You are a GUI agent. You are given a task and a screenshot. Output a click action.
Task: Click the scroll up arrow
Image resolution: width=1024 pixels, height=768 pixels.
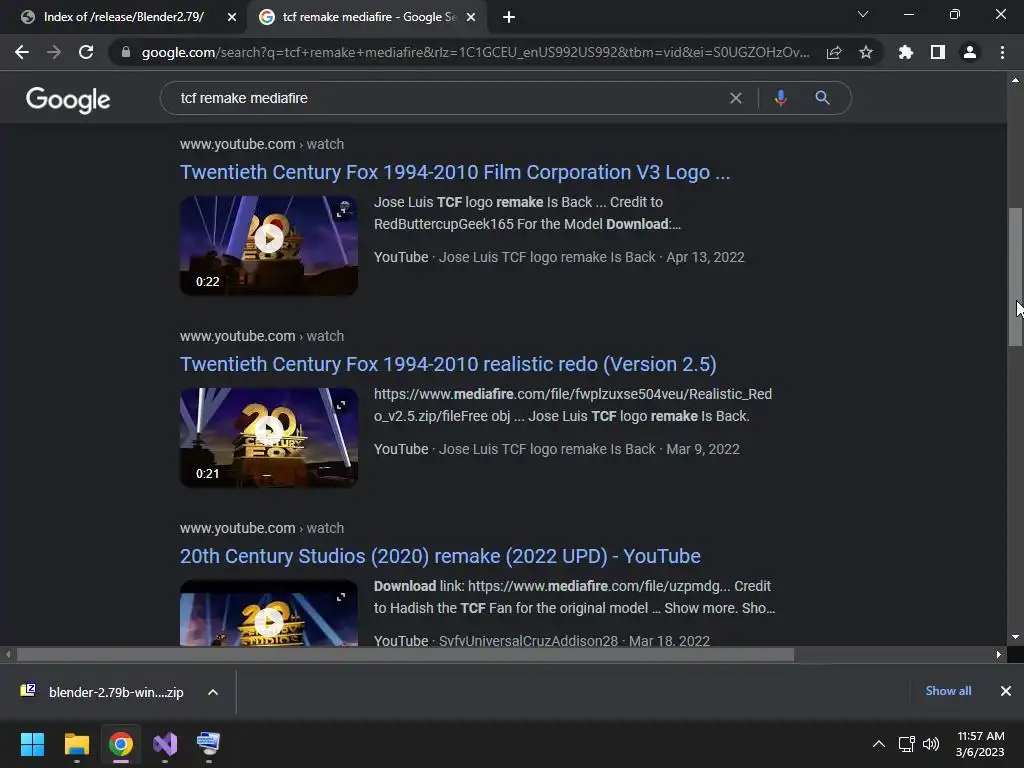[x=1015, y=80]
